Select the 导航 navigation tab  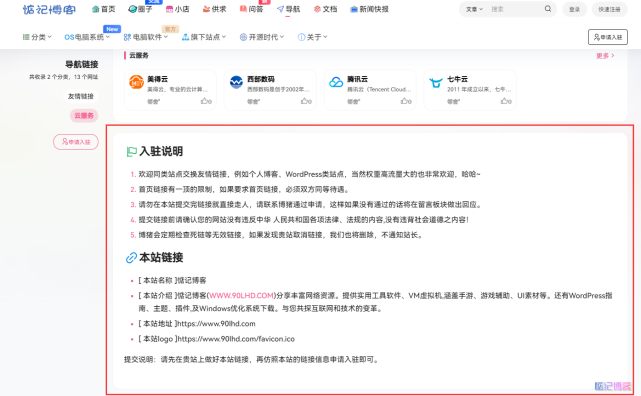coord(289,9)
